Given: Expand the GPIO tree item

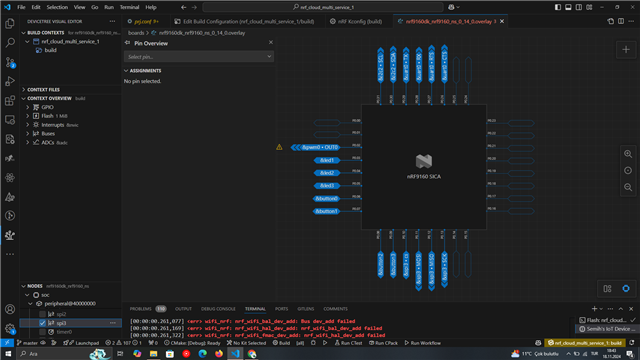Looking at the screenshot, I should pyautogui.click(x=28, y=107).
